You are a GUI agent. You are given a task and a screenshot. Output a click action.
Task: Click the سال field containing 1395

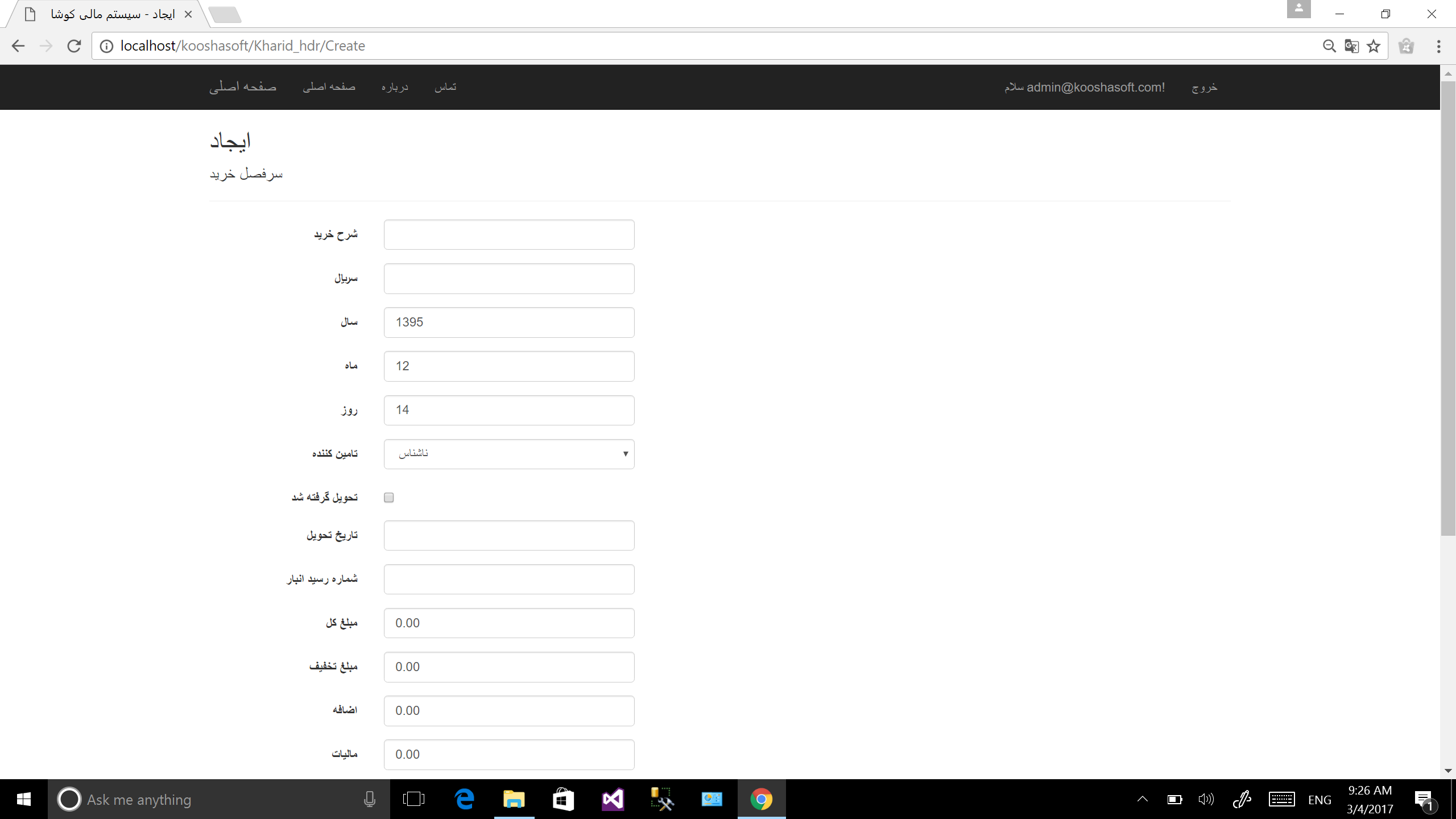(x=508, y=322)
